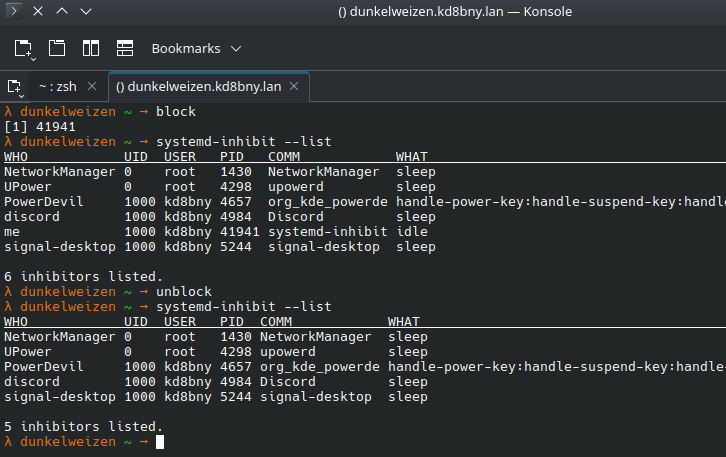Click the terminal cursor at the last prompt
This screenshot has width=726, height=457.
[x=160, y=441]
